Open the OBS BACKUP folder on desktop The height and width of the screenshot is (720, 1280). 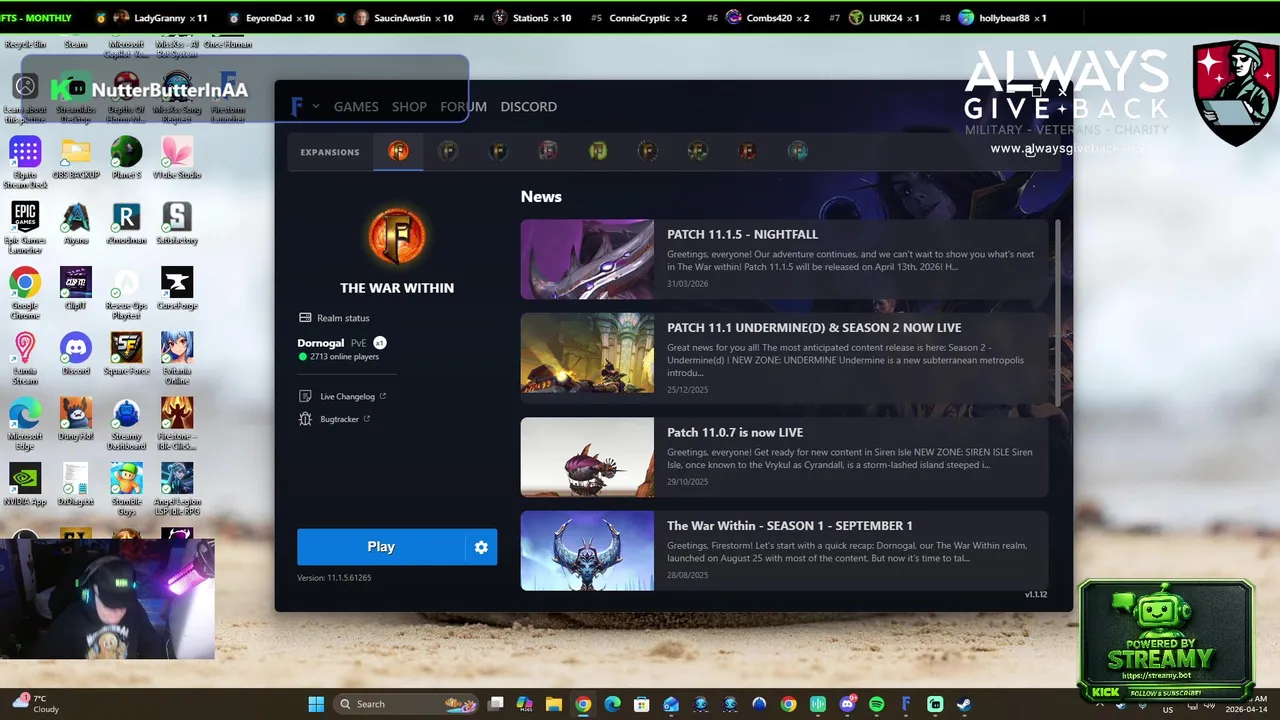click(76, 159)
